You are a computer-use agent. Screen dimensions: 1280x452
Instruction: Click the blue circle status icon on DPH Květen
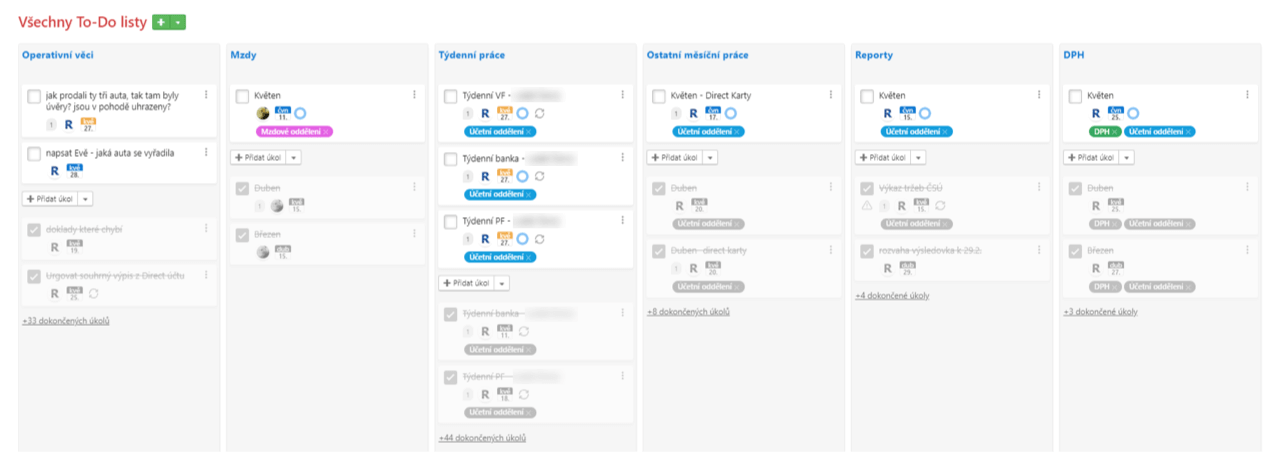click(1133, 114)
